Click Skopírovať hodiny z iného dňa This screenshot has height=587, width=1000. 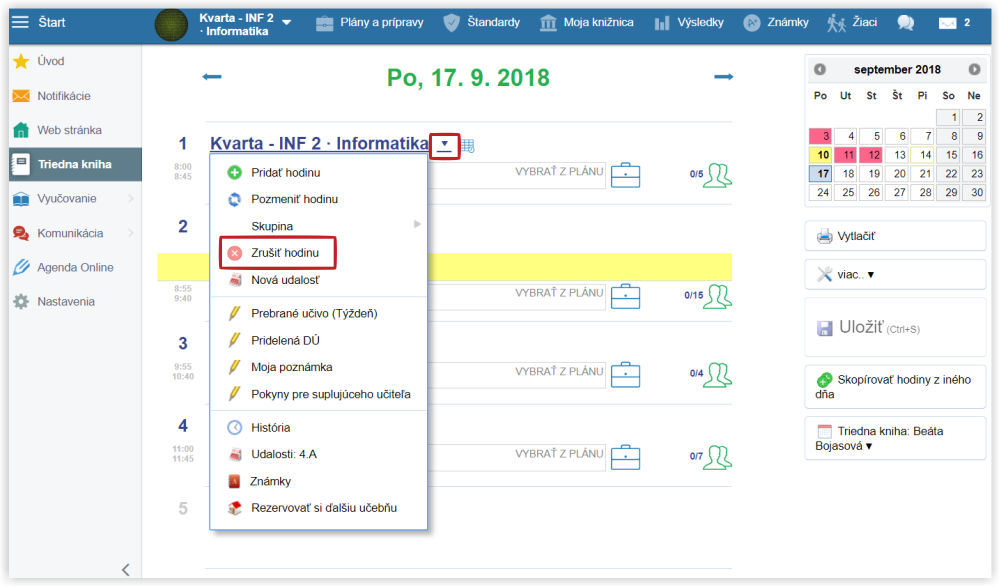(x=895, y=387)
